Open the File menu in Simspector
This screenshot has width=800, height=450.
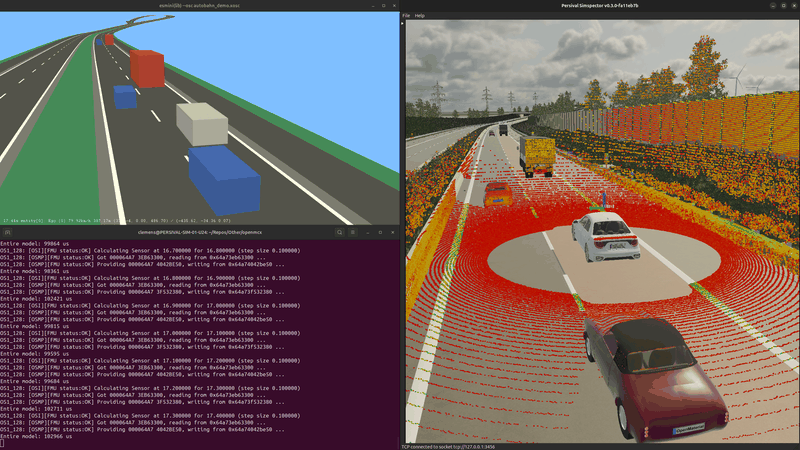[406, 16]
